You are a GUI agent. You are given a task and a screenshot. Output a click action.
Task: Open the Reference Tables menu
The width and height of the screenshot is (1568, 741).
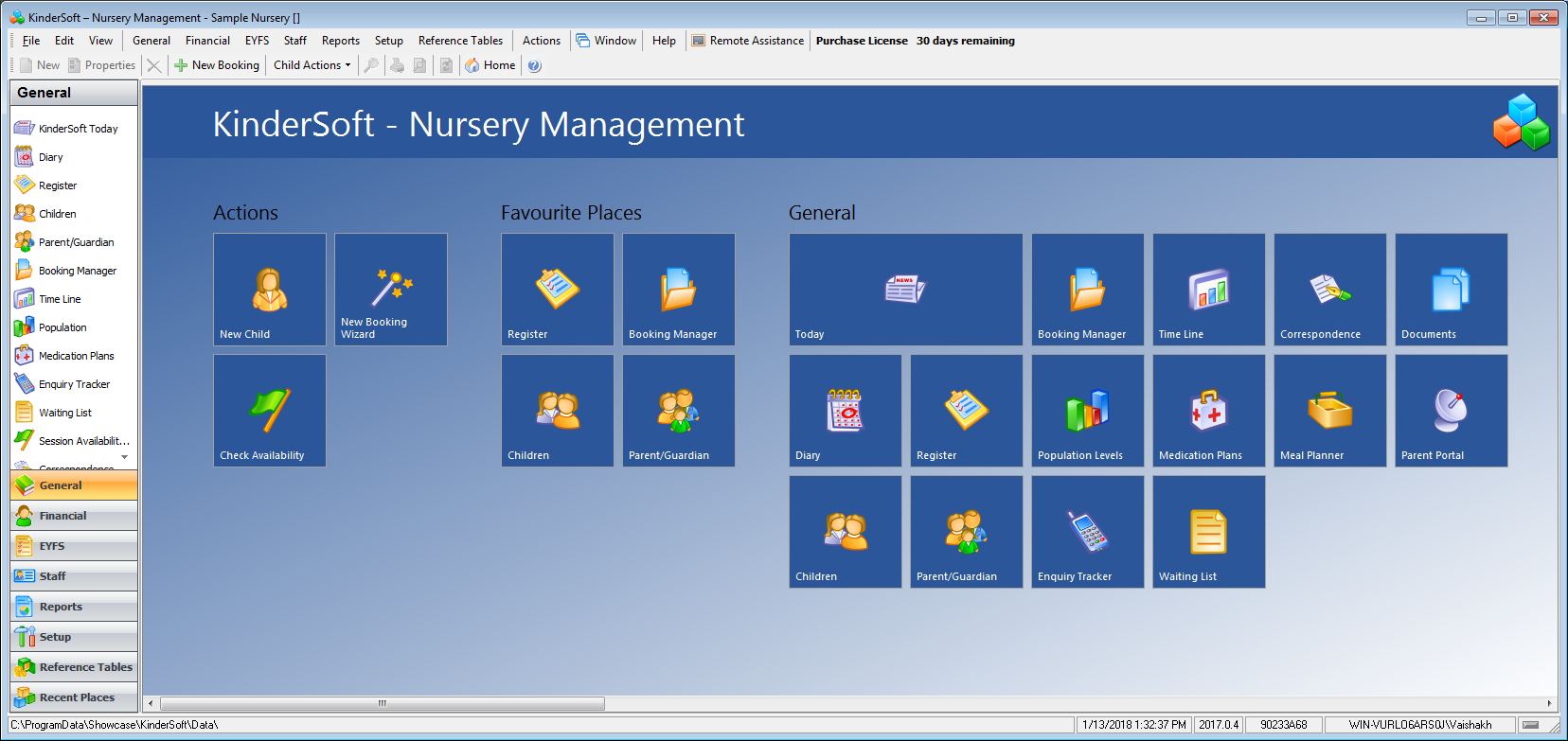460,41
